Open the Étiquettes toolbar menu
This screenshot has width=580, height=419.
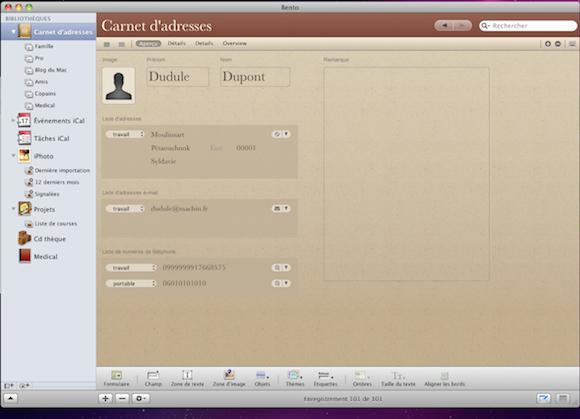click(326, 378)
